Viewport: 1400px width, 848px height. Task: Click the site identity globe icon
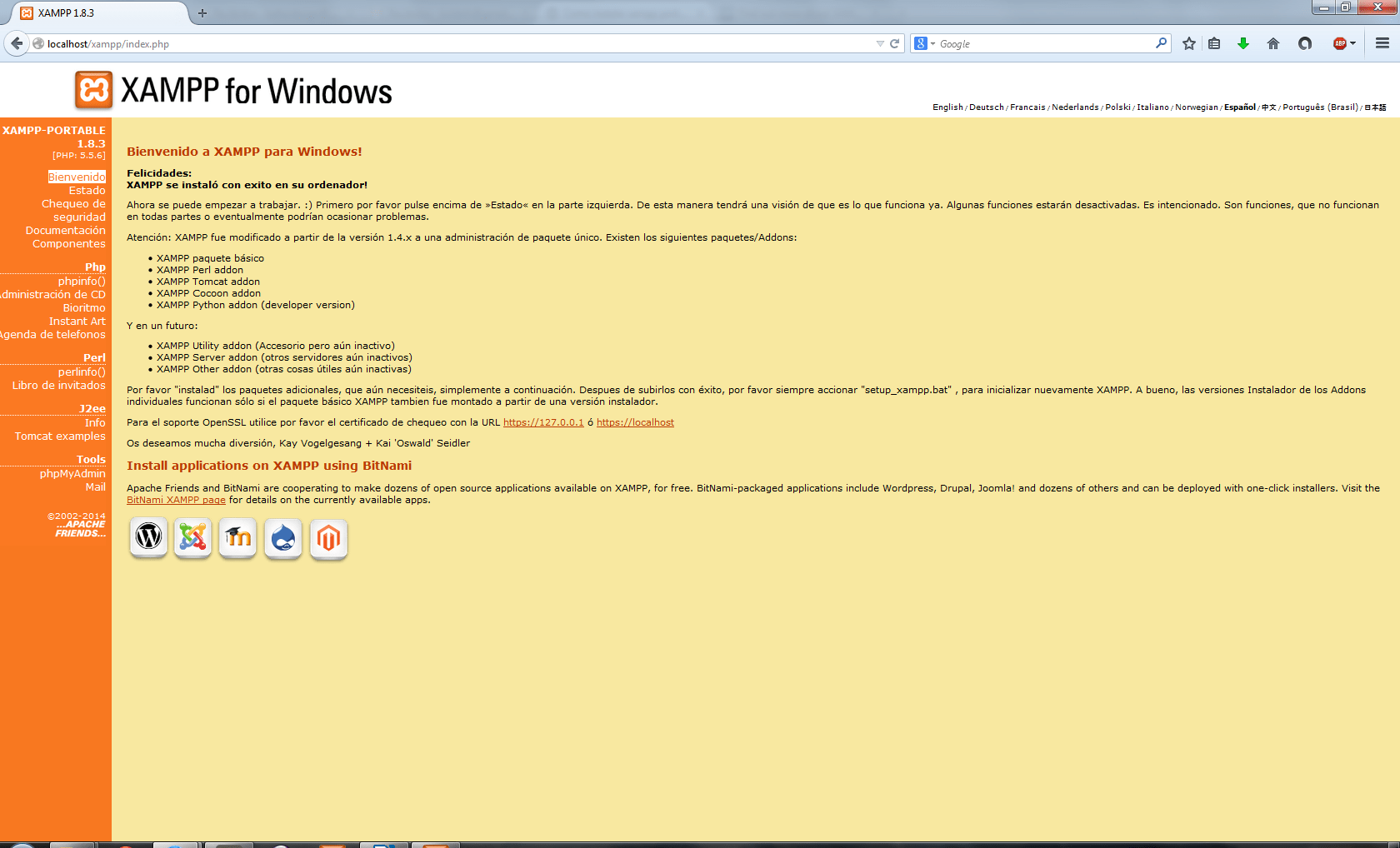[38, 43]
